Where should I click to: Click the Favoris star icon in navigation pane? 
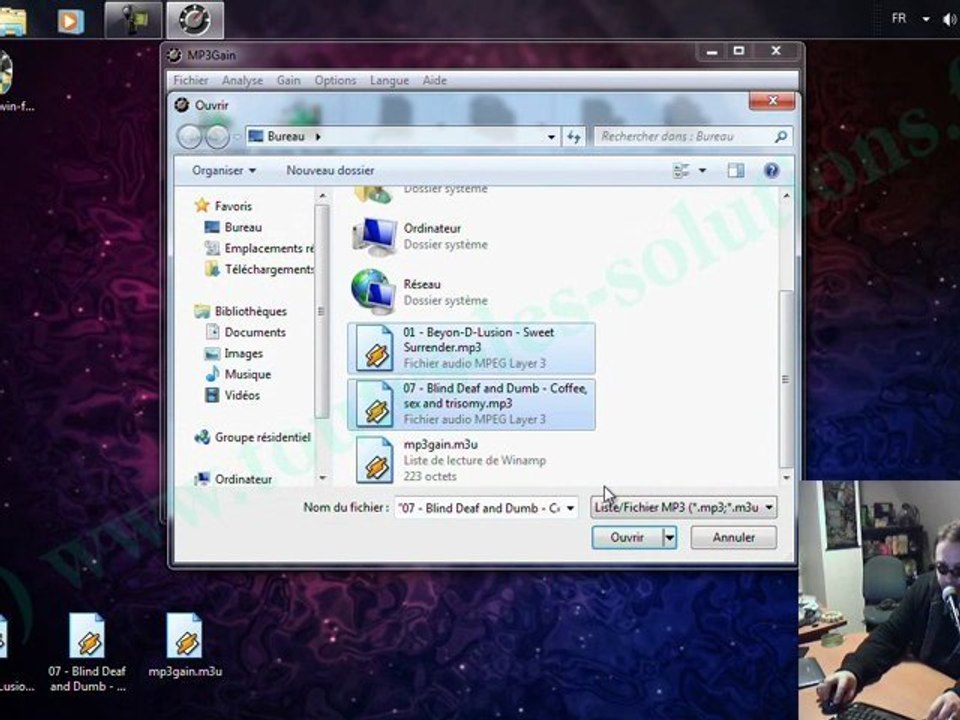pos(201,206)
